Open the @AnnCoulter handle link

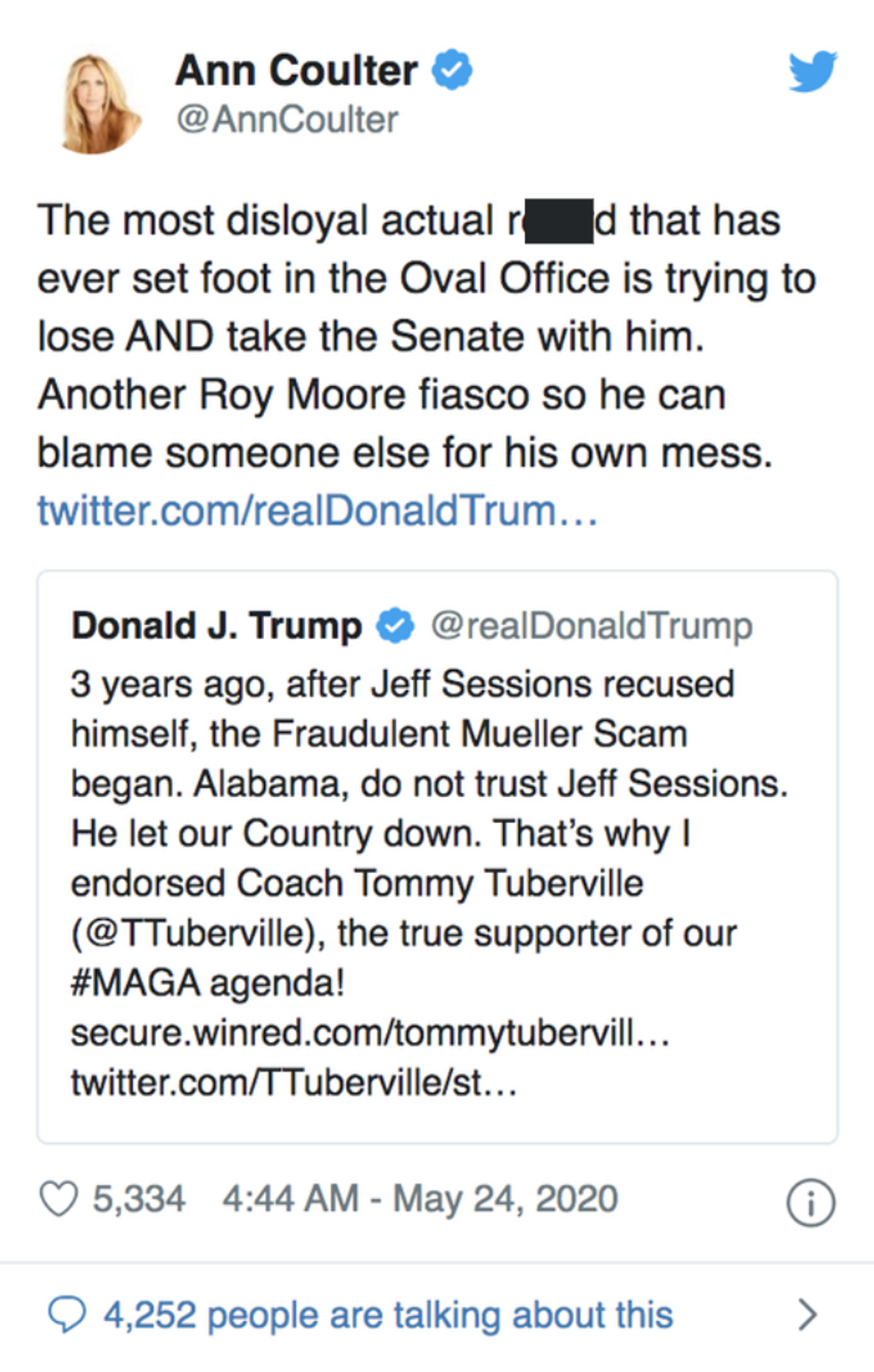287,119
